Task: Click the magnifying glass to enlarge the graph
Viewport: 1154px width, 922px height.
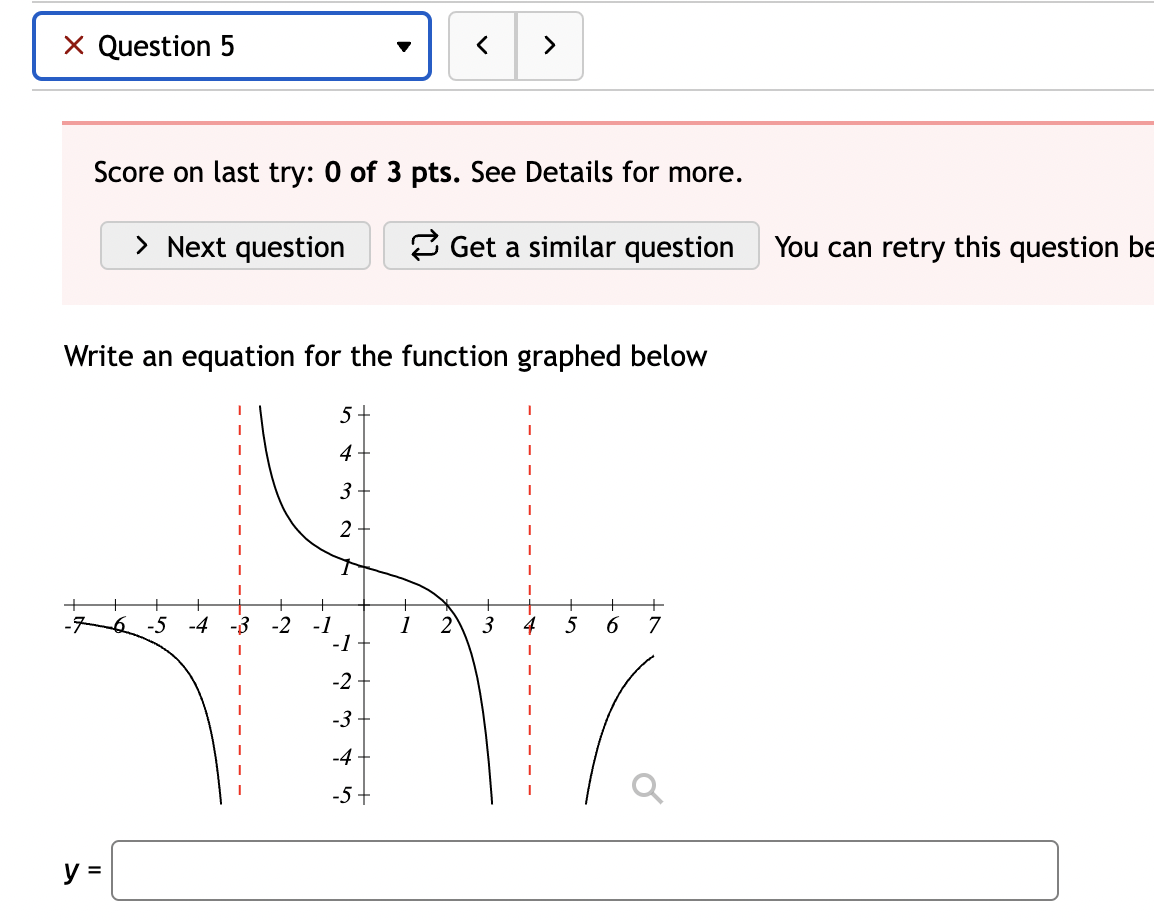Action: point(645,789)
